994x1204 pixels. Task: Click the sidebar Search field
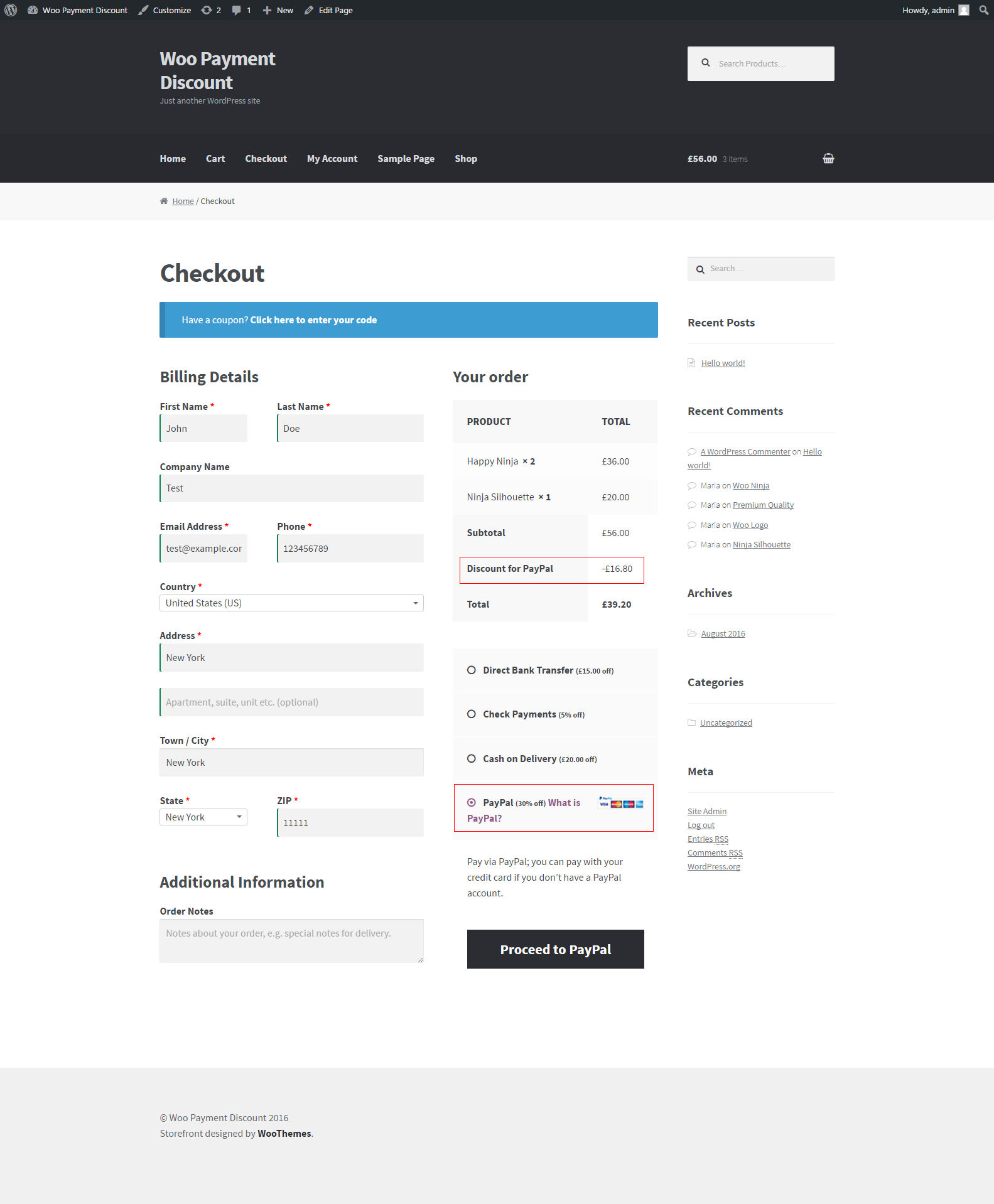click(761, 269)
